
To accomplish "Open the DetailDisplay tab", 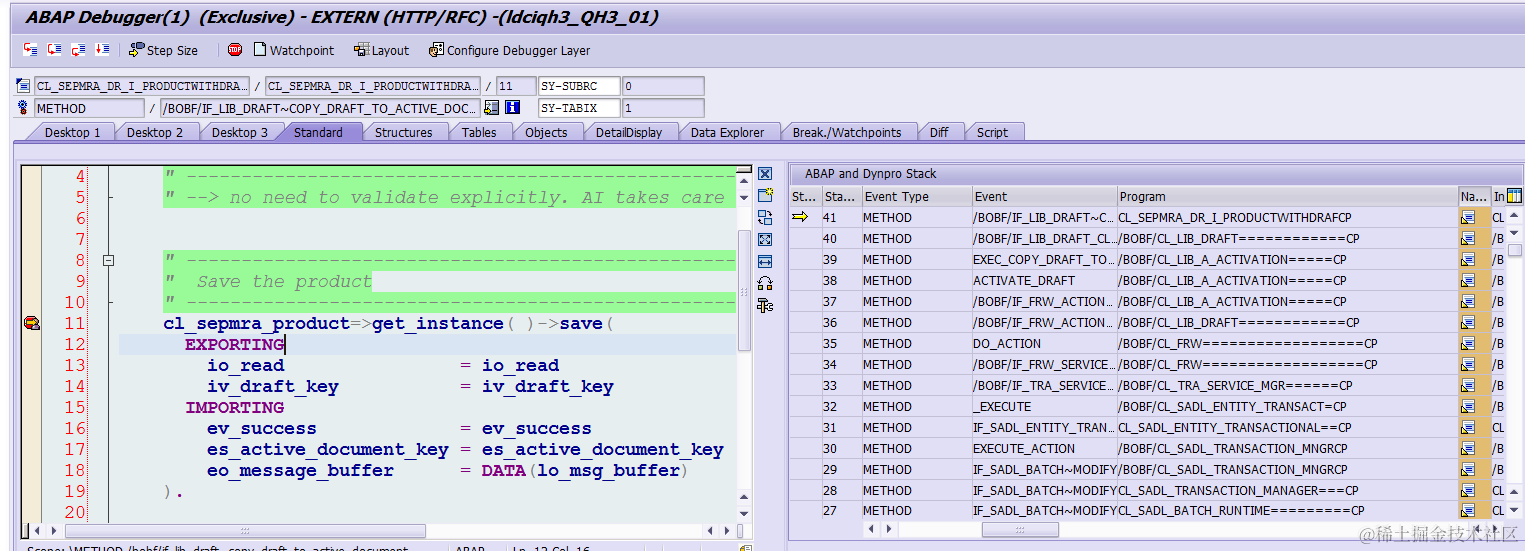I will 629,132.
